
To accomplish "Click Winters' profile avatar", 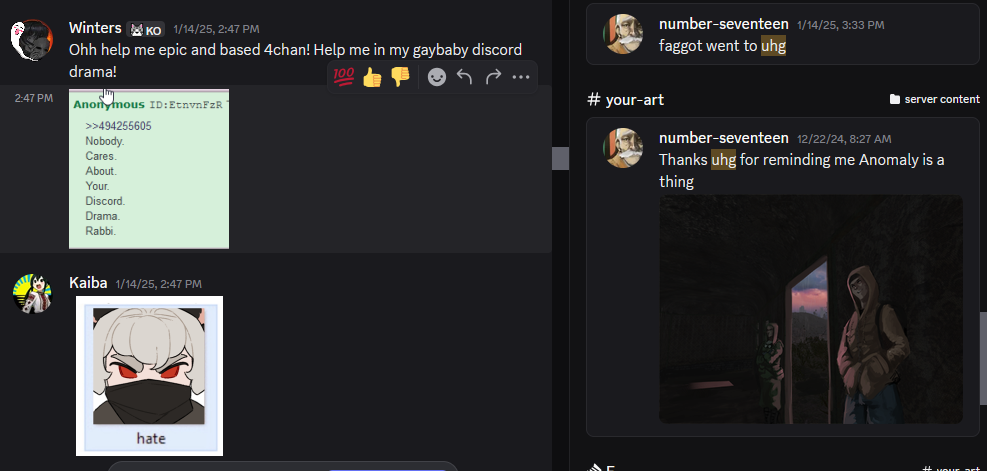I will [31, 40].
